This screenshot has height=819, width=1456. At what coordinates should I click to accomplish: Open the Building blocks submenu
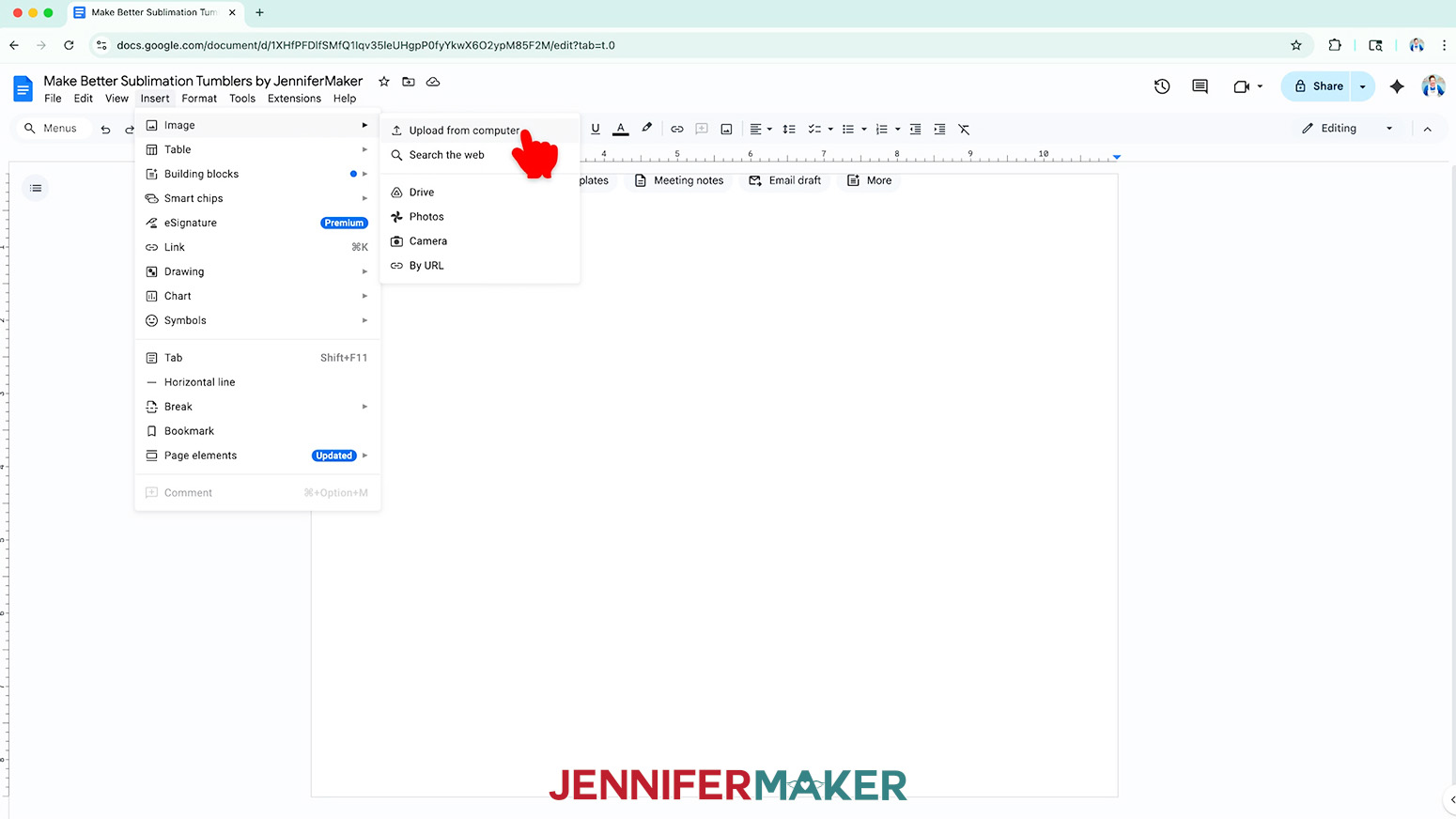[257, 174]
